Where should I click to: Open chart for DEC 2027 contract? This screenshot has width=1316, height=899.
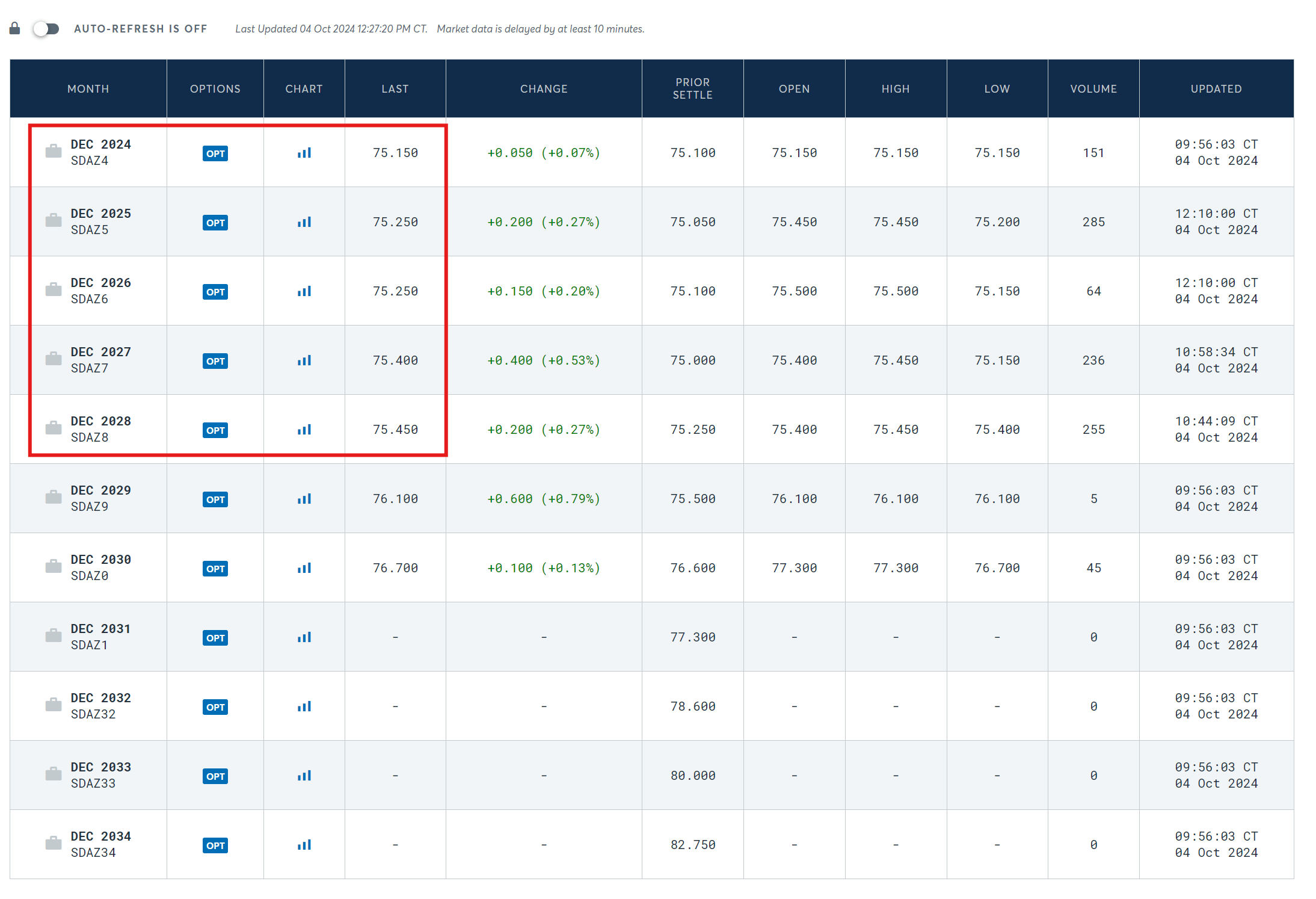coord(304,360)
